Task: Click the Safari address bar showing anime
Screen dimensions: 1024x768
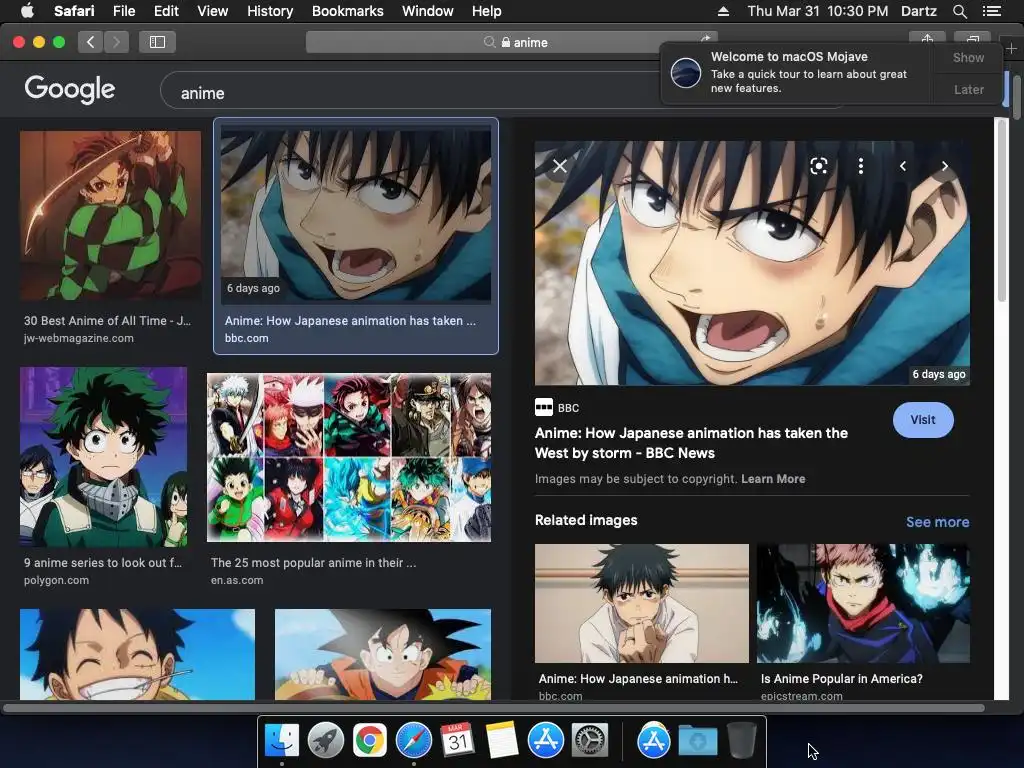Action: pyautogui.click(x=511, y=42)
